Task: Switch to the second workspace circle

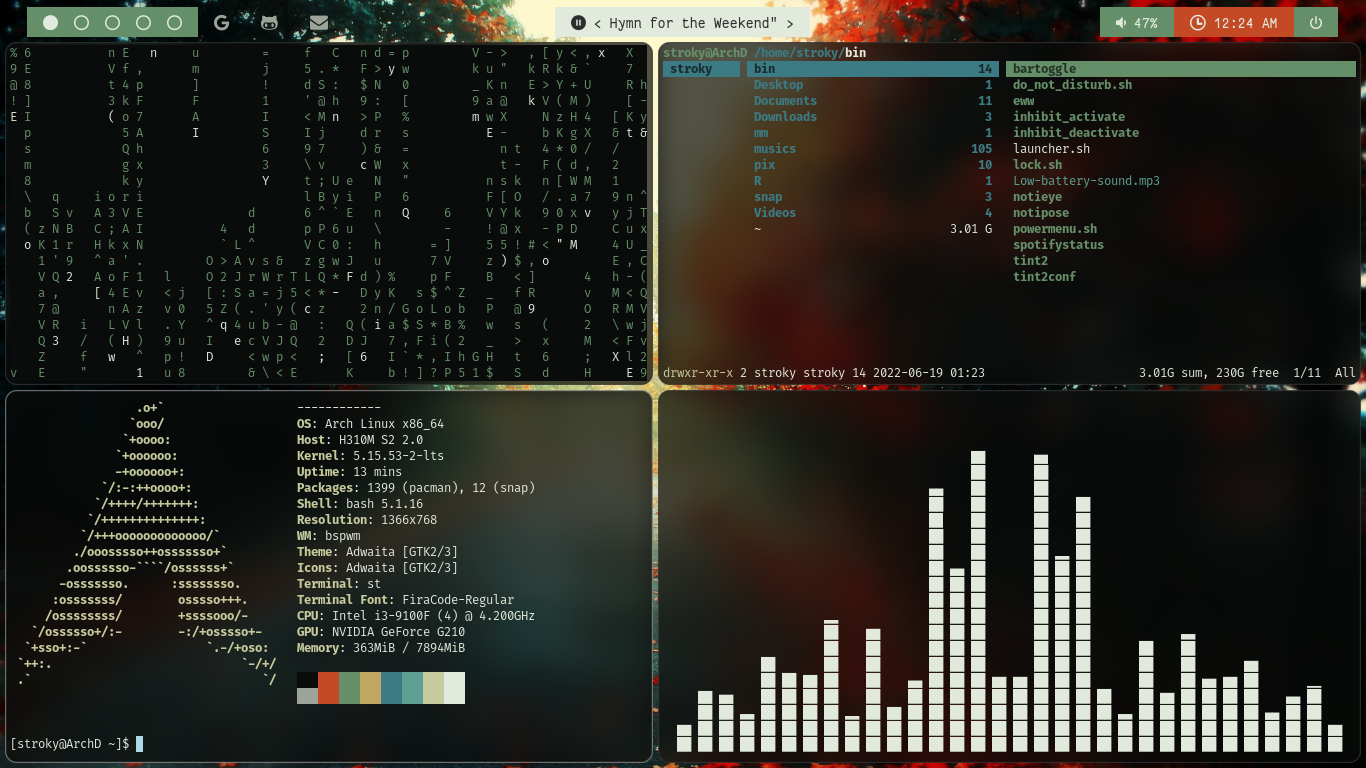Action: click(82, 22)
